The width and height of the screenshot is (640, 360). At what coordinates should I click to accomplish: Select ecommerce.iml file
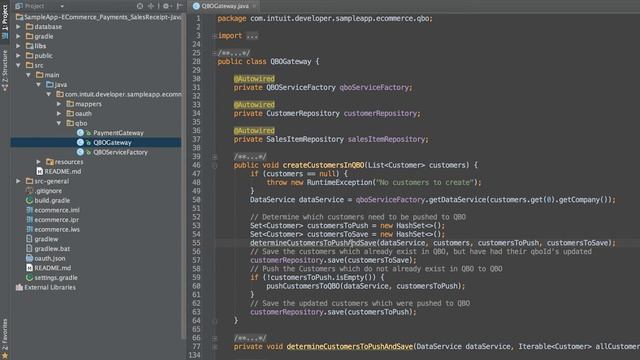(x=57, y=210)
